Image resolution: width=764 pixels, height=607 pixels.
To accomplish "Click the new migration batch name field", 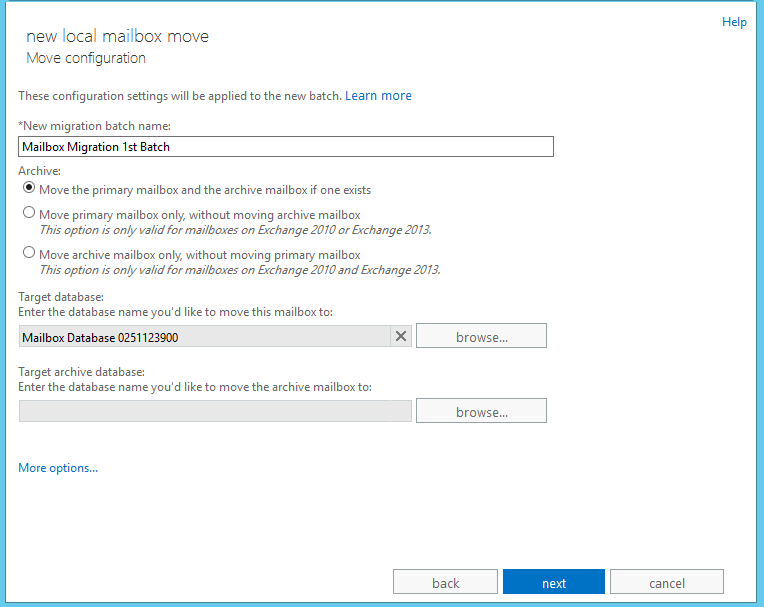I will point(286,147).
